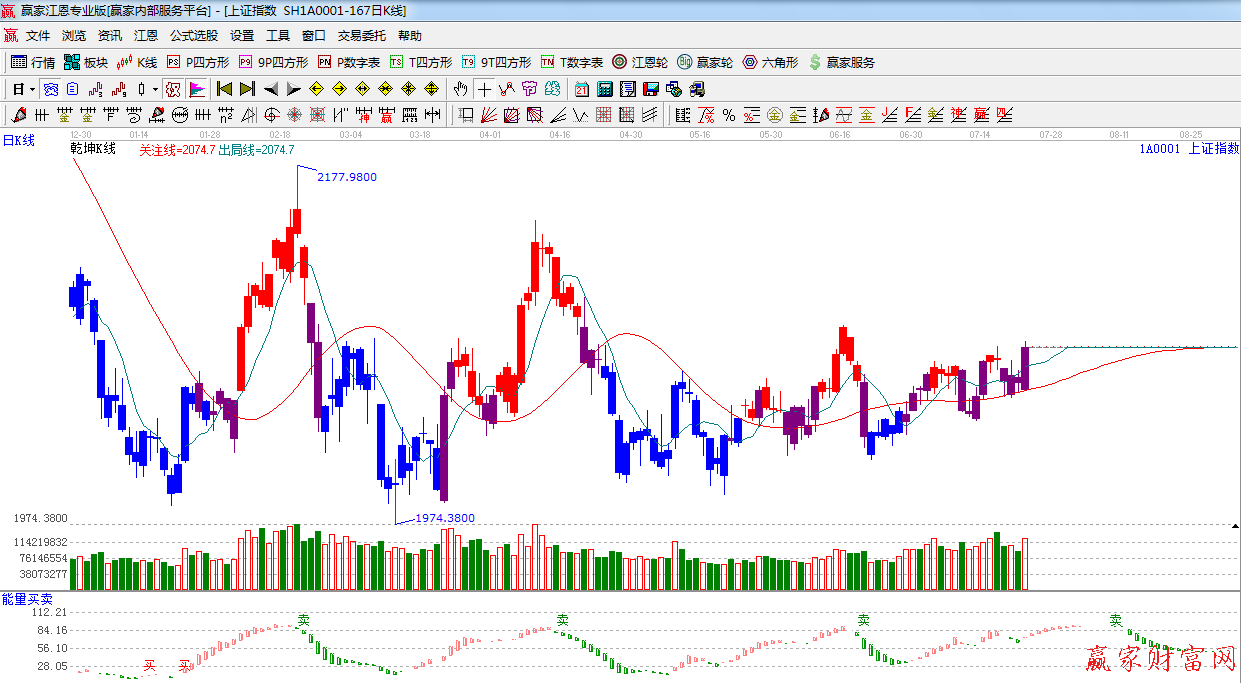Click the 赢家服务 service button
Viewport: 1241px width, 683px height.
click(841, 62)
